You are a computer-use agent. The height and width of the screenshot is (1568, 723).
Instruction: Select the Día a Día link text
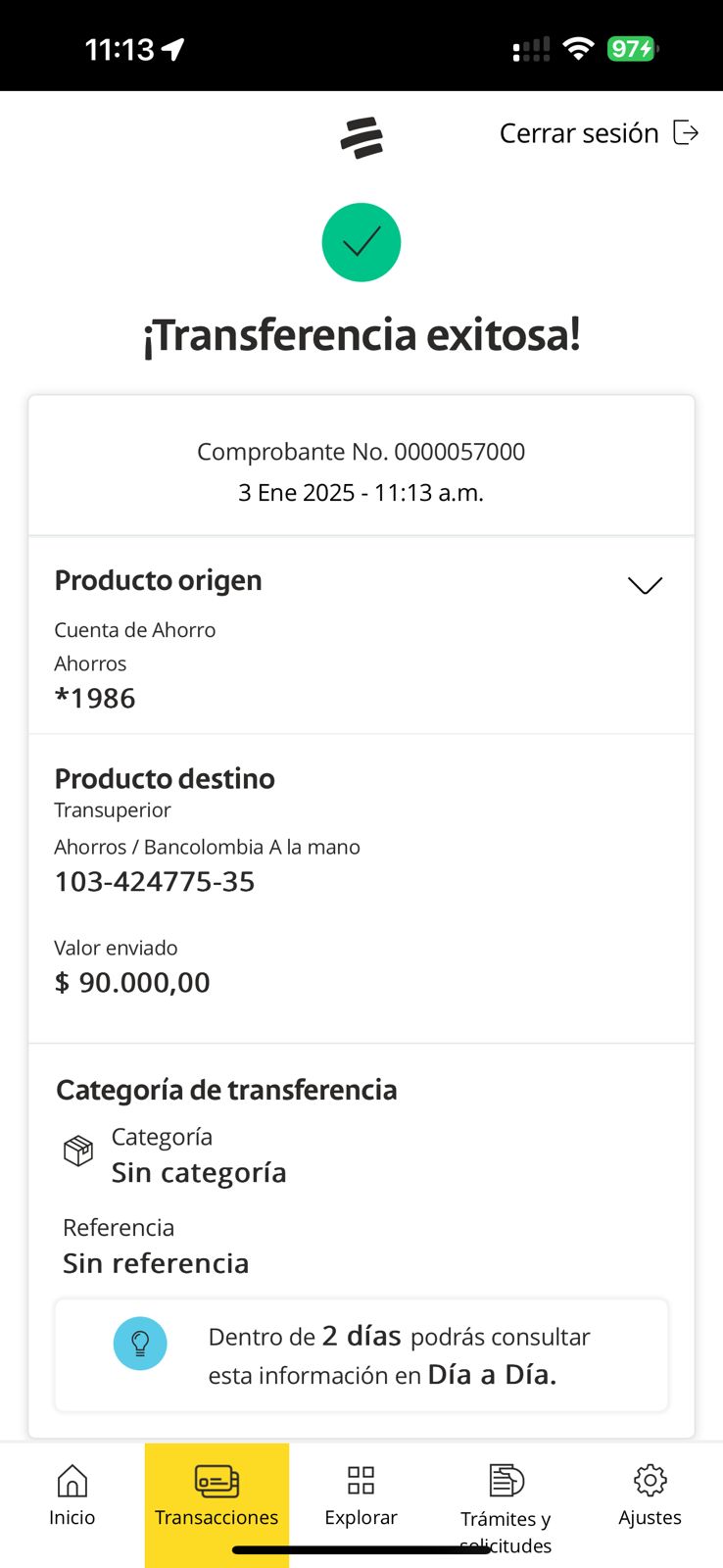click(x=492, y=1375)
